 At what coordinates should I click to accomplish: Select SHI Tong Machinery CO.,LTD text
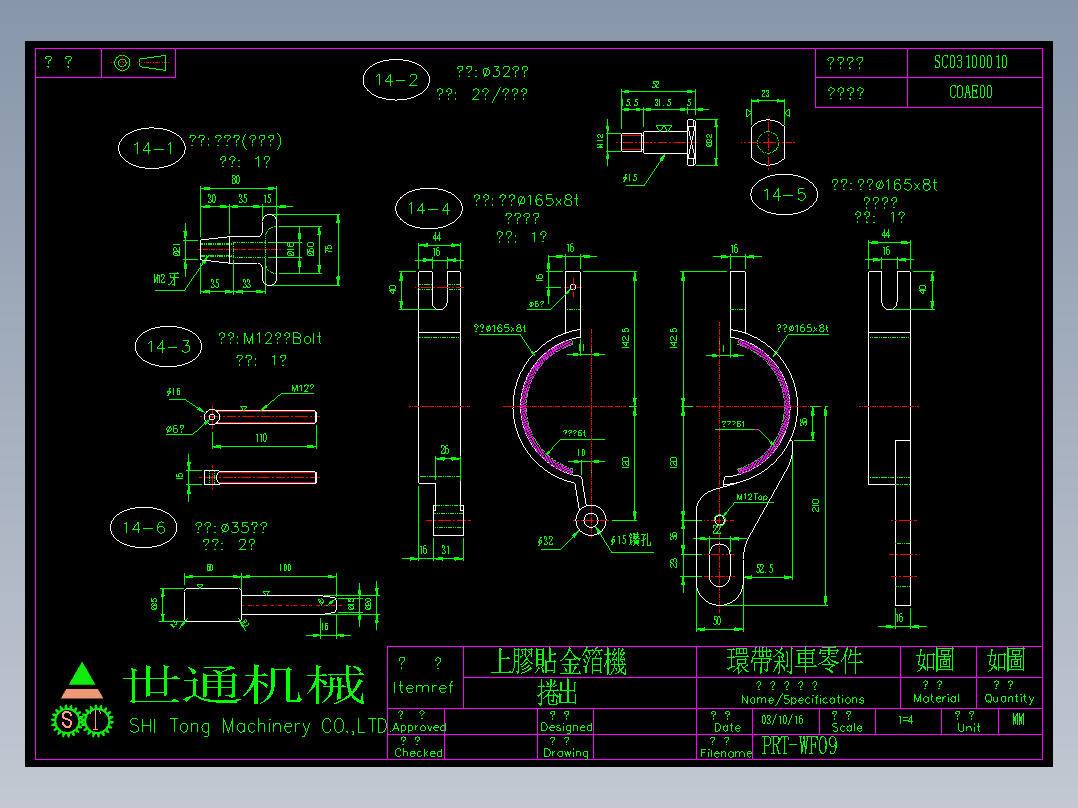pyautogui.click(x=258, y=726)
